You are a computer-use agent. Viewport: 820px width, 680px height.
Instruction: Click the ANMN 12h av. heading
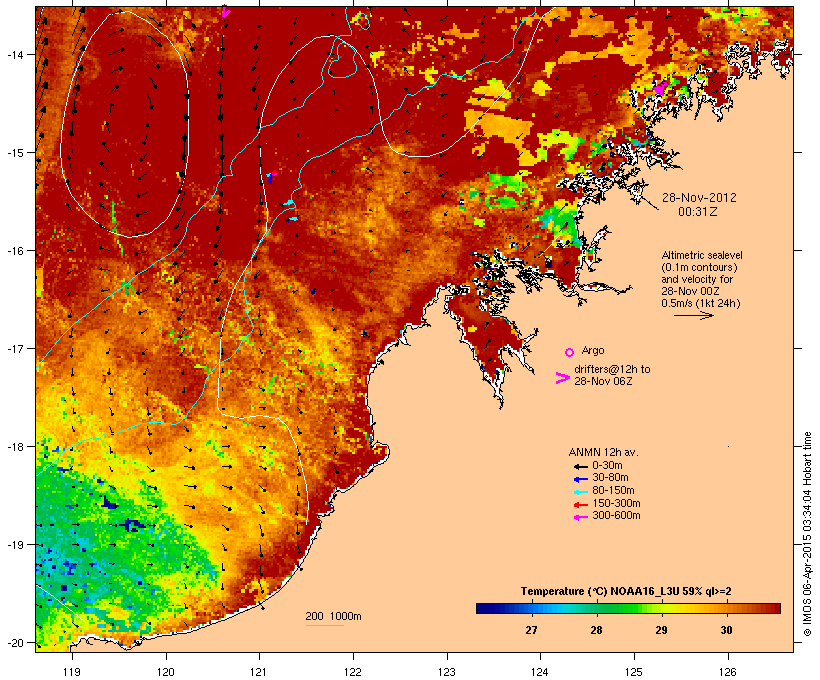coord(603,452)
